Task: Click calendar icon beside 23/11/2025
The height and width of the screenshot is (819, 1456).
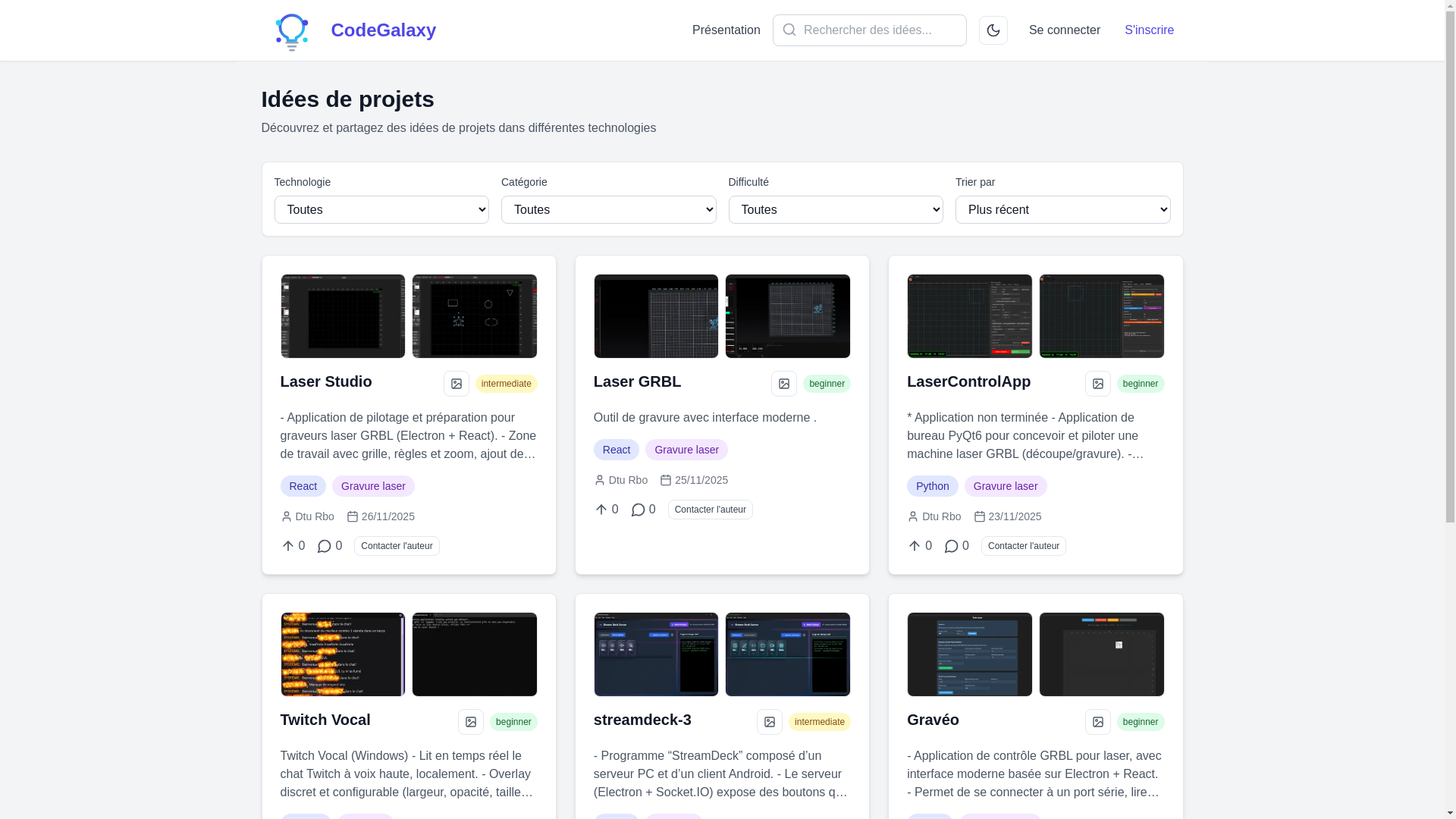Action: (980, 516)
